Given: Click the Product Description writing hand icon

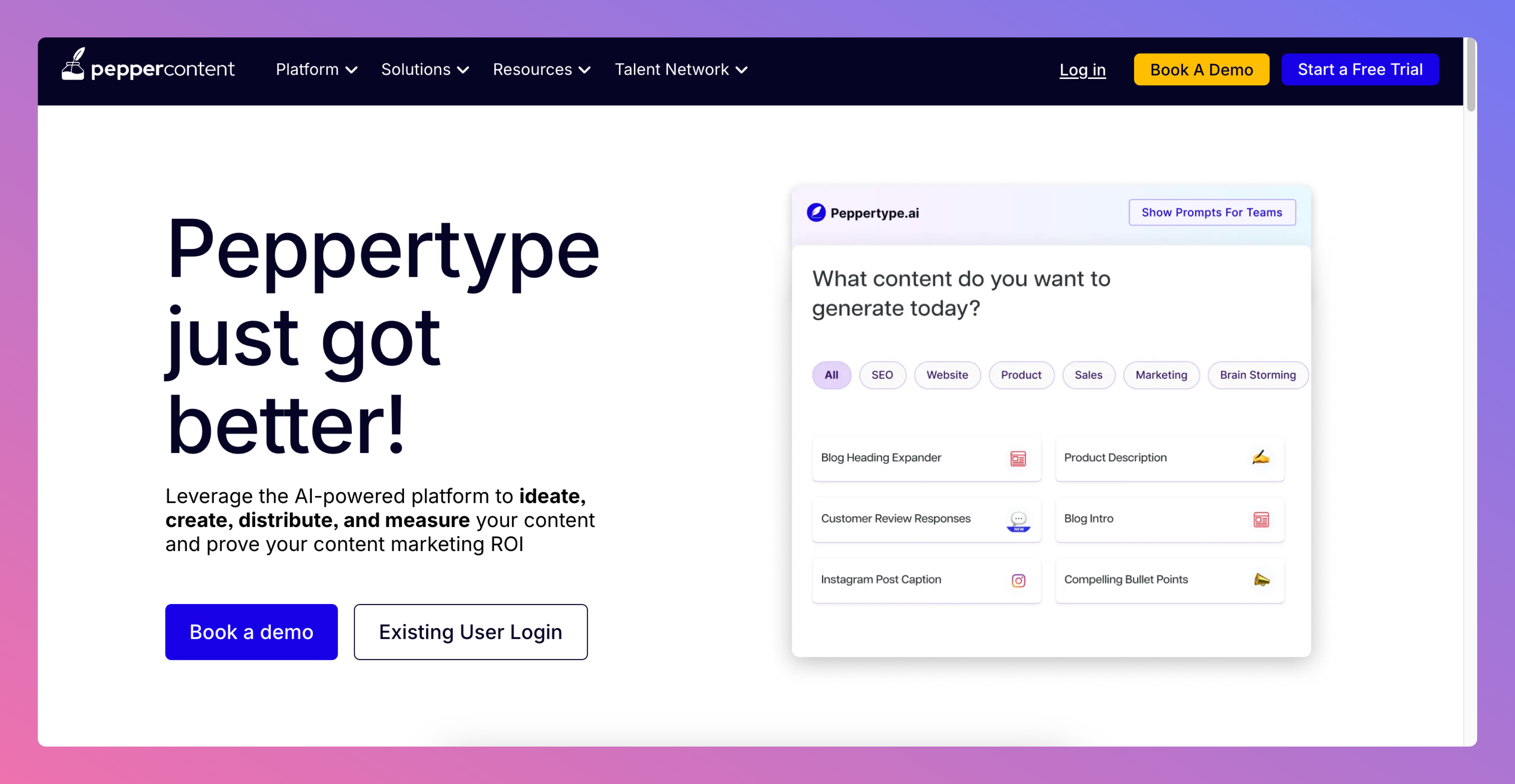Looking at the screenshot, I should pyautogui.click(x=1260, y=457).
